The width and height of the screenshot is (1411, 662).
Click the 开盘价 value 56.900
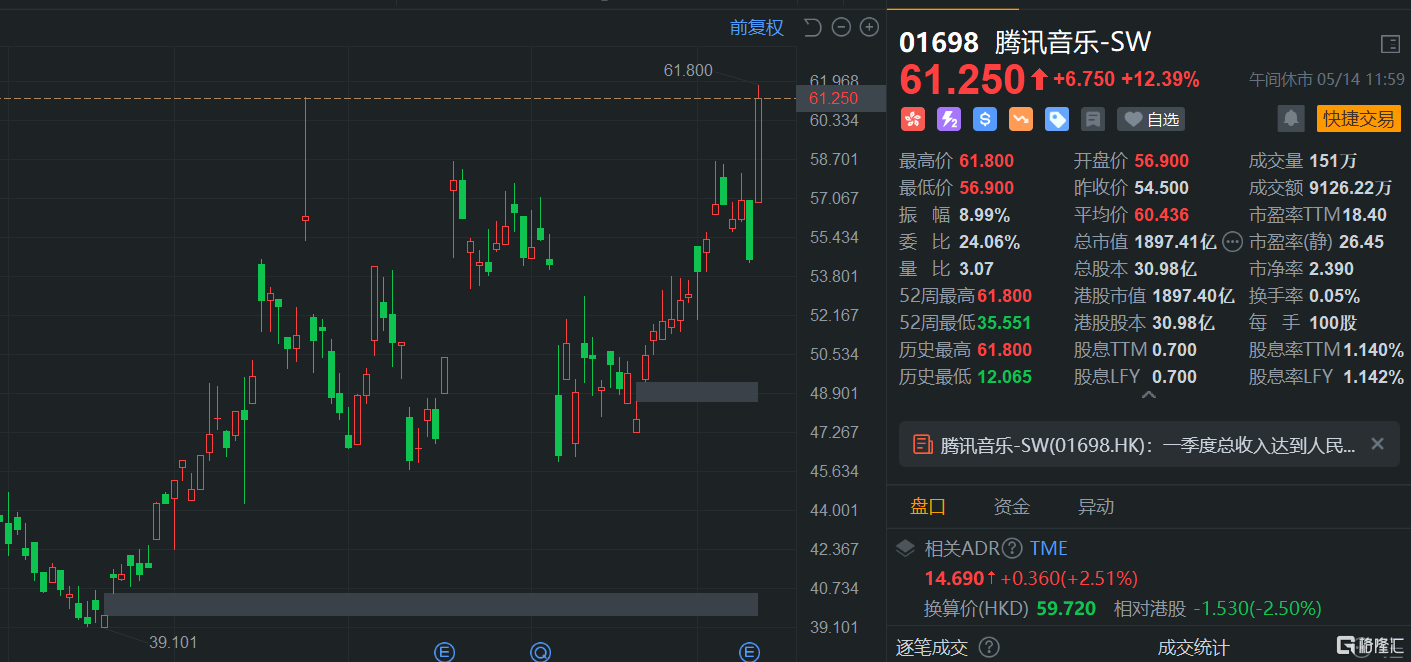coord(1161,161)
